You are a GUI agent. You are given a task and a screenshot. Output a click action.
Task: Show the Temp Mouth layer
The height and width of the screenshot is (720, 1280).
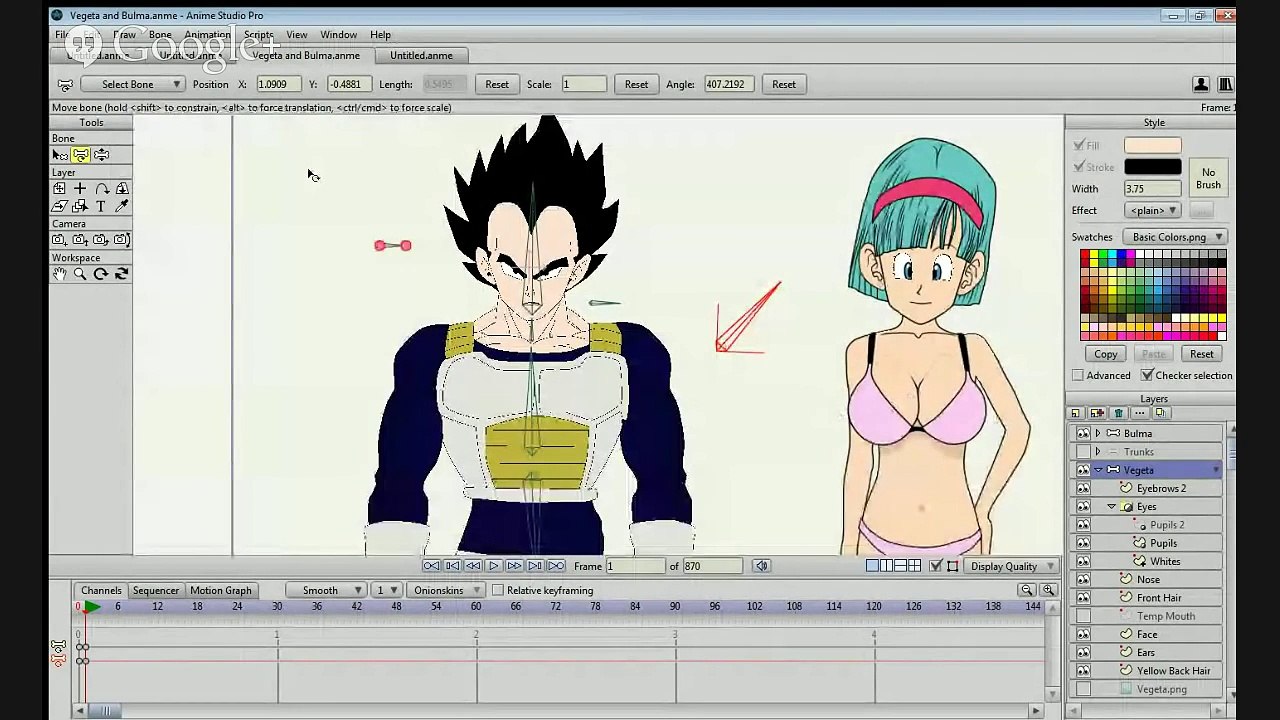[1083, 616]
